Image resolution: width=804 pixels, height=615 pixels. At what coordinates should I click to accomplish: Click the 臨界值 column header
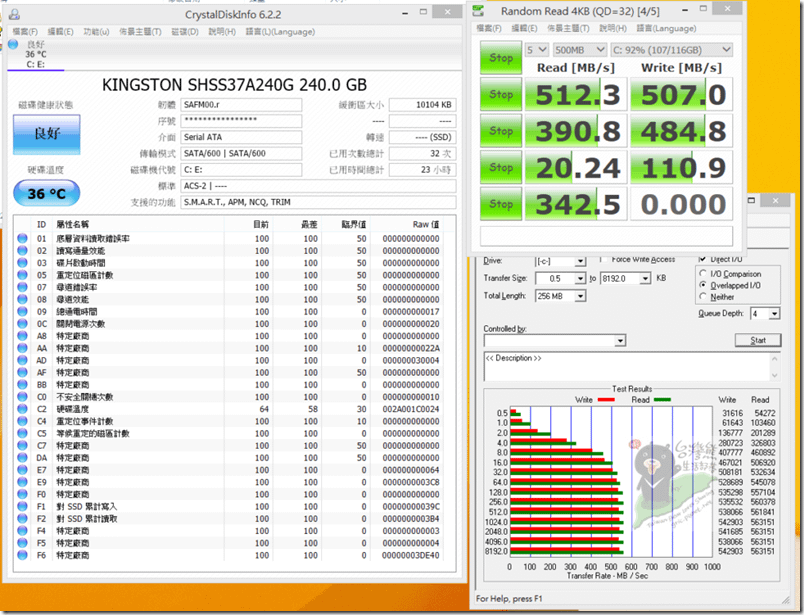pyautogui.click(x=354, y=224)
